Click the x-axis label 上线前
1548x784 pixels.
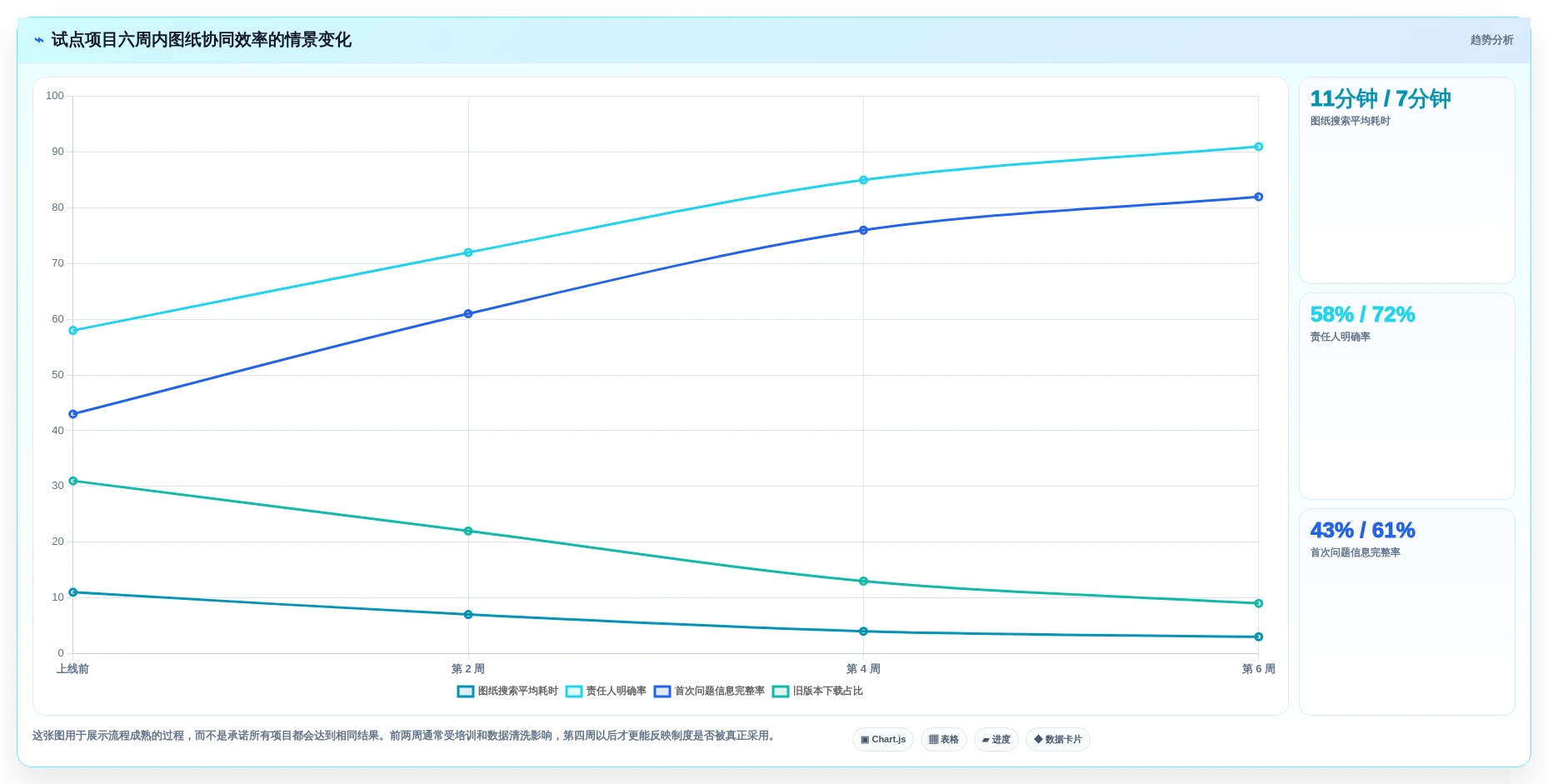tap(72, 669)
